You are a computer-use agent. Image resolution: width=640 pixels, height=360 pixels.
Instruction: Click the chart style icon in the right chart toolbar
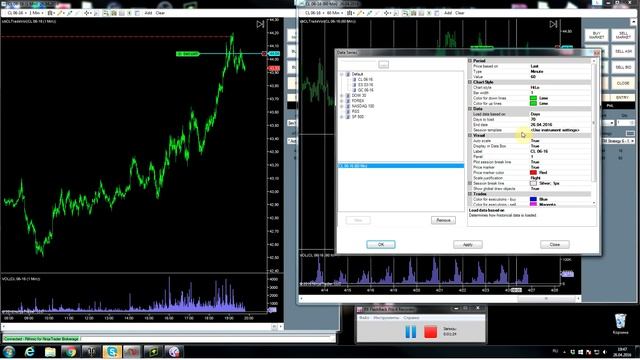pos(351,13)
